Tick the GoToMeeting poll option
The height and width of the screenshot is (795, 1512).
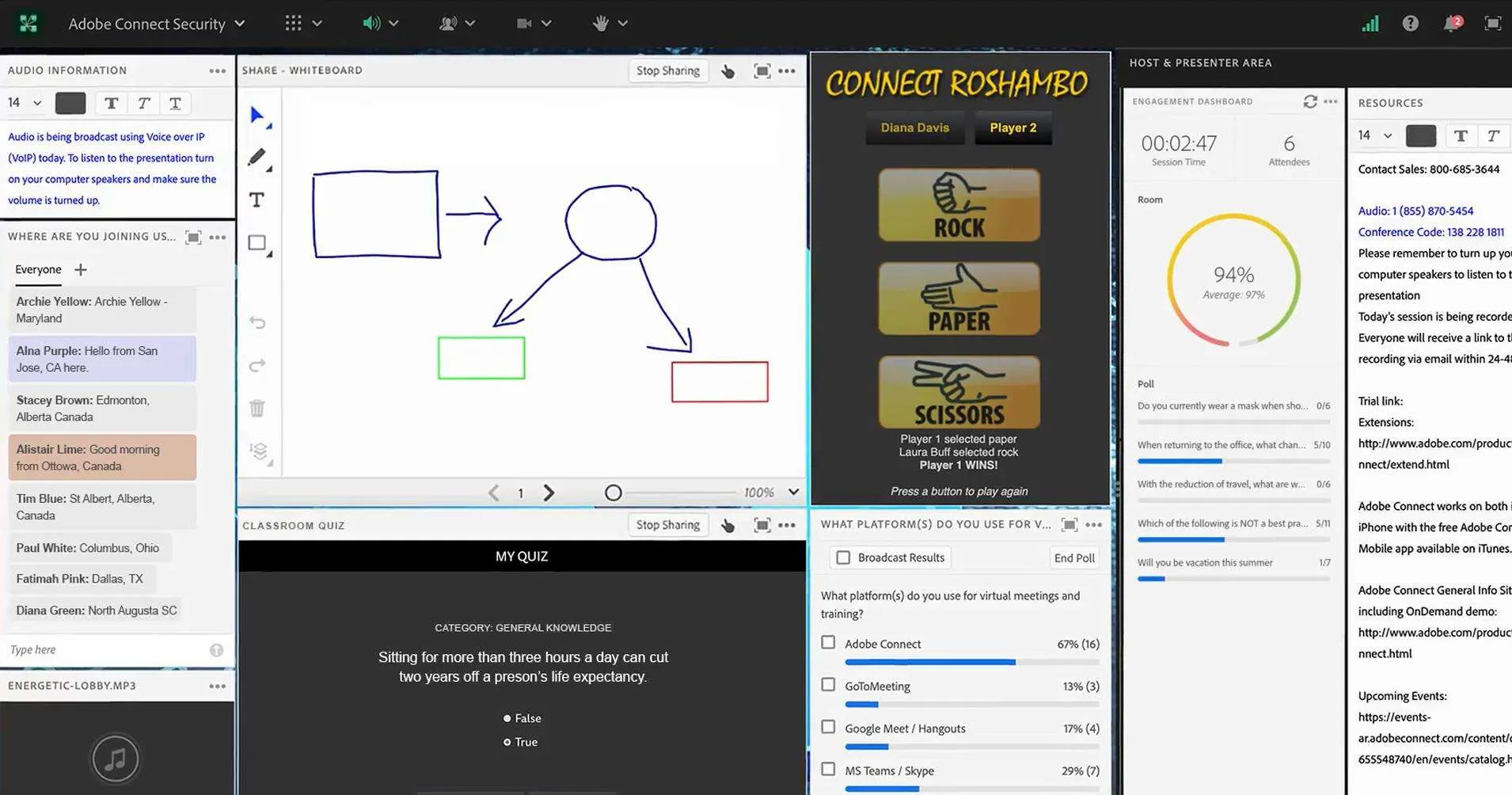click(828, 684)
